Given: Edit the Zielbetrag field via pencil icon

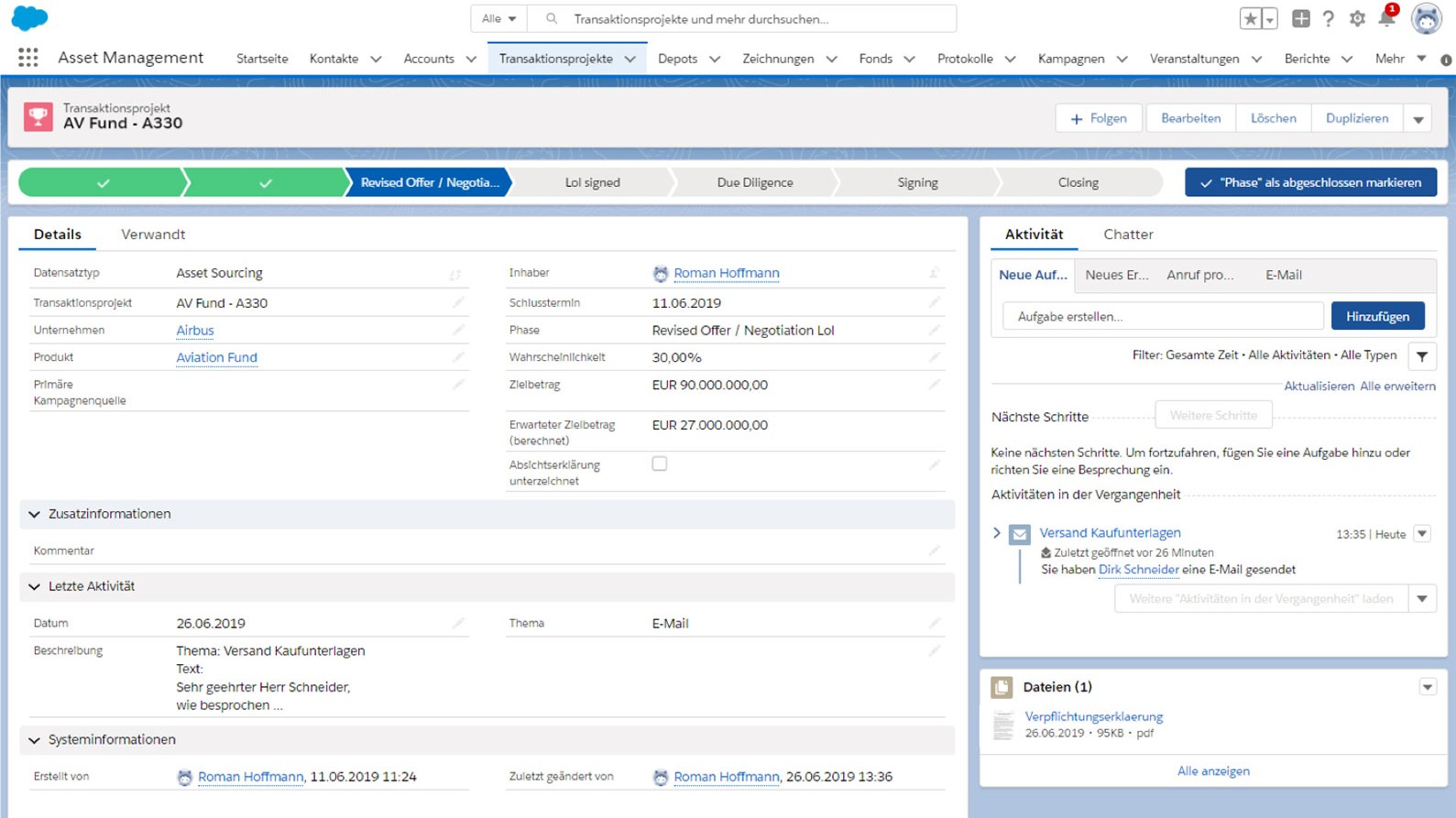Looking at the screenshot, I should pos(934,385).
